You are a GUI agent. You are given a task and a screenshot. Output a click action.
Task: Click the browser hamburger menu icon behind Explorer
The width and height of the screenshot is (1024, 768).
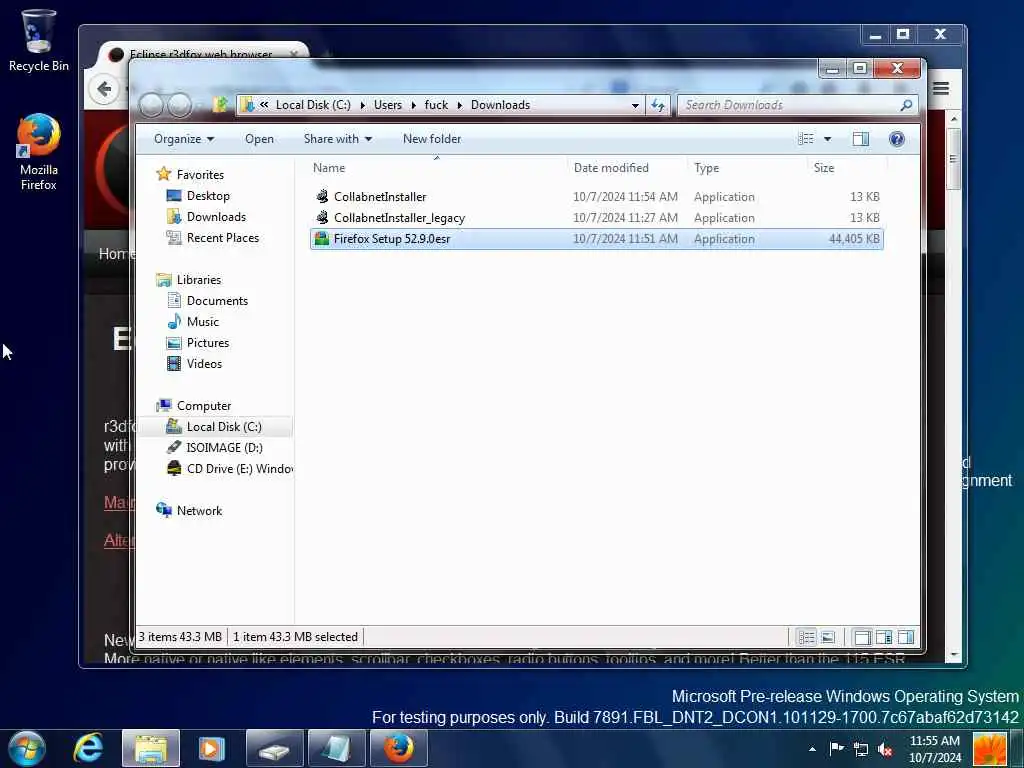[x=940, y=88]
